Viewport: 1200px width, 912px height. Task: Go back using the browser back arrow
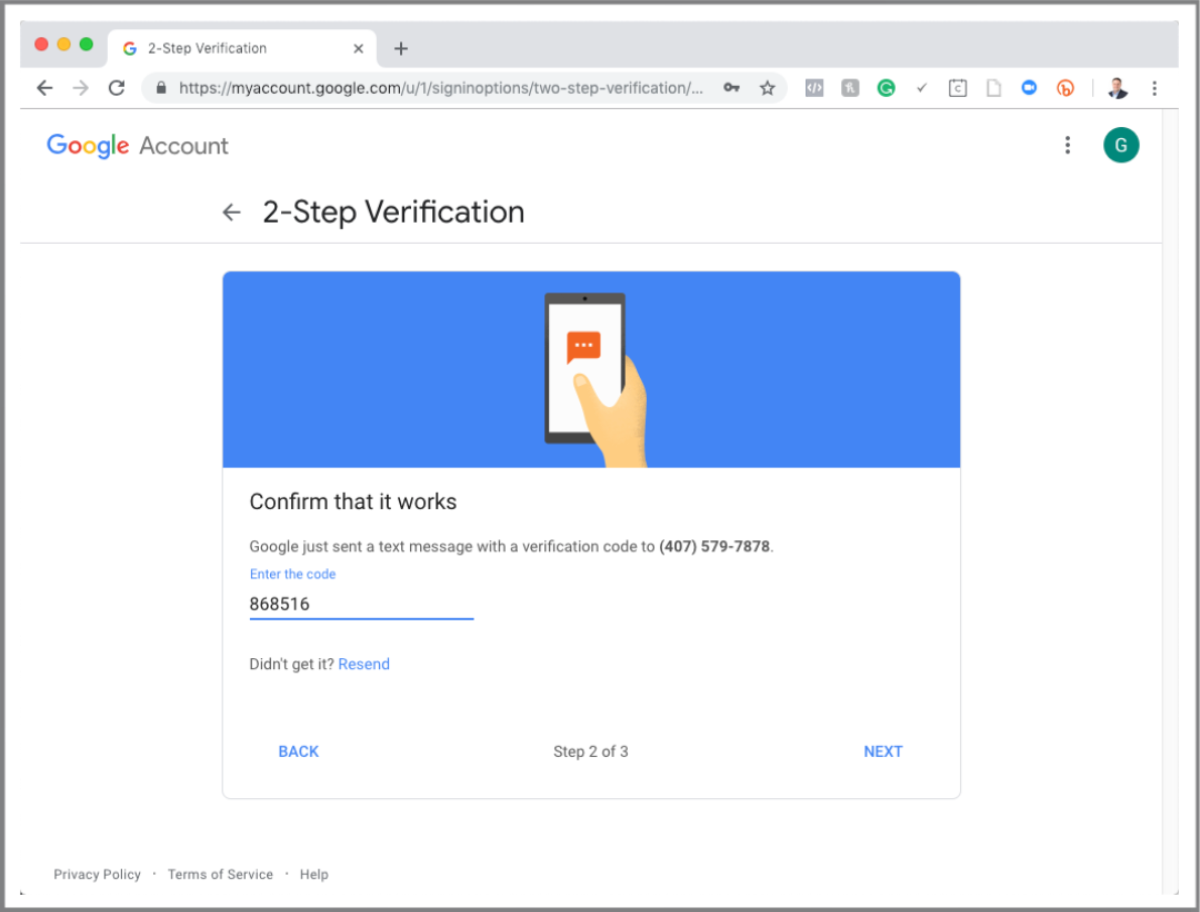click(x=44, y=88)
